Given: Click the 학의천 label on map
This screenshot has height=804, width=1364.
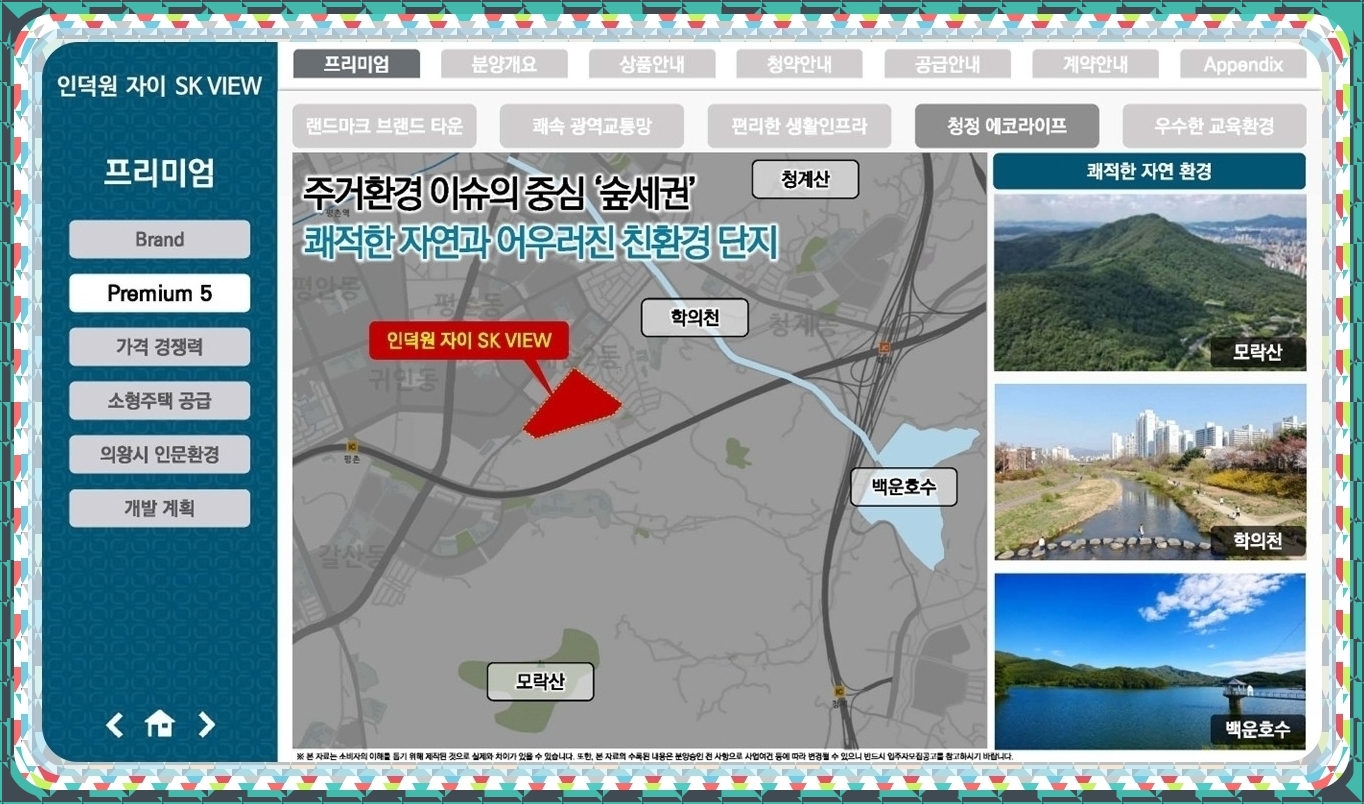Looking at the screenshot, I should [695, 318].
